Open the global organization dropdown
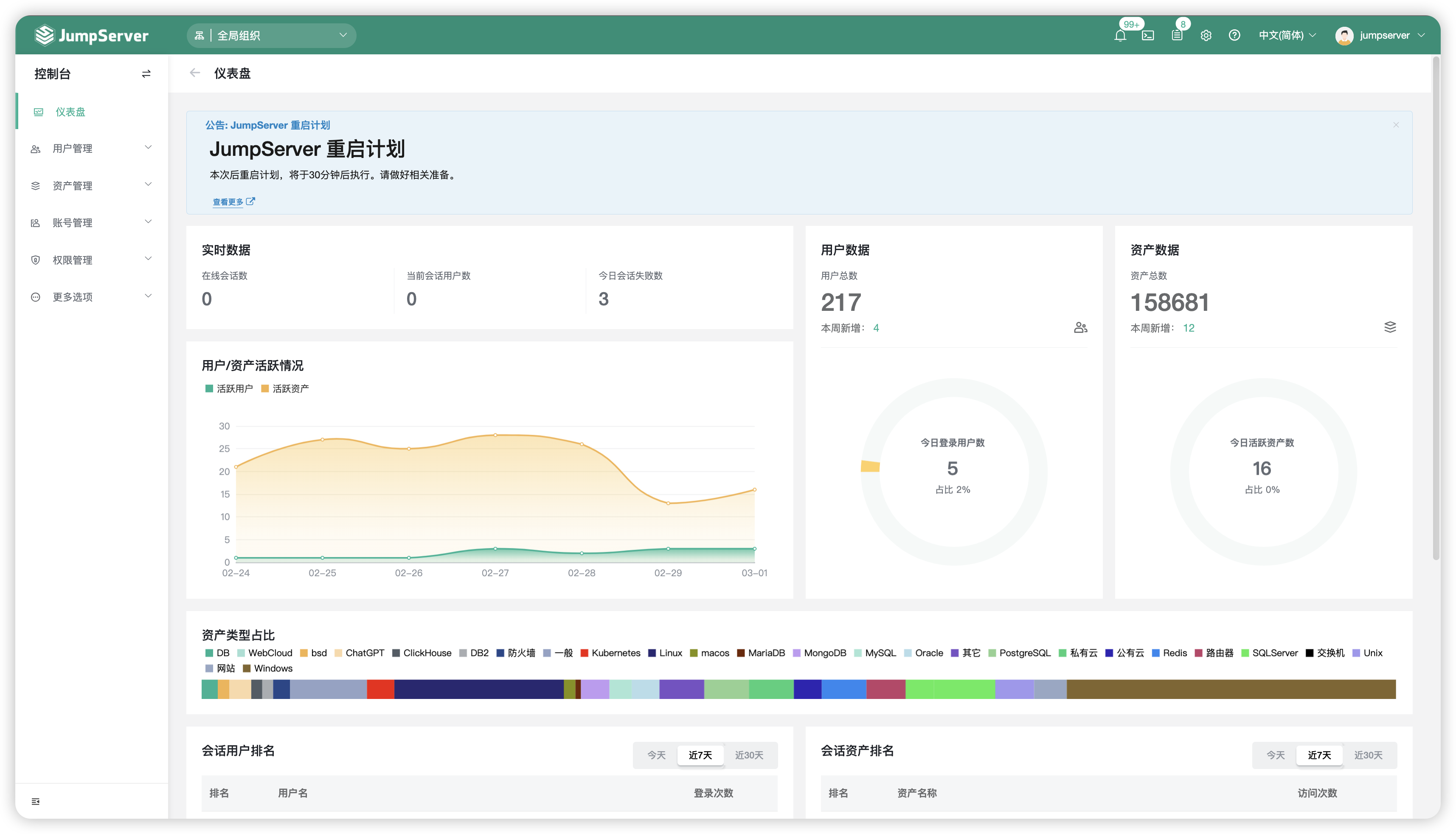This screenshot has width=1456, height=834. point(271,36)
